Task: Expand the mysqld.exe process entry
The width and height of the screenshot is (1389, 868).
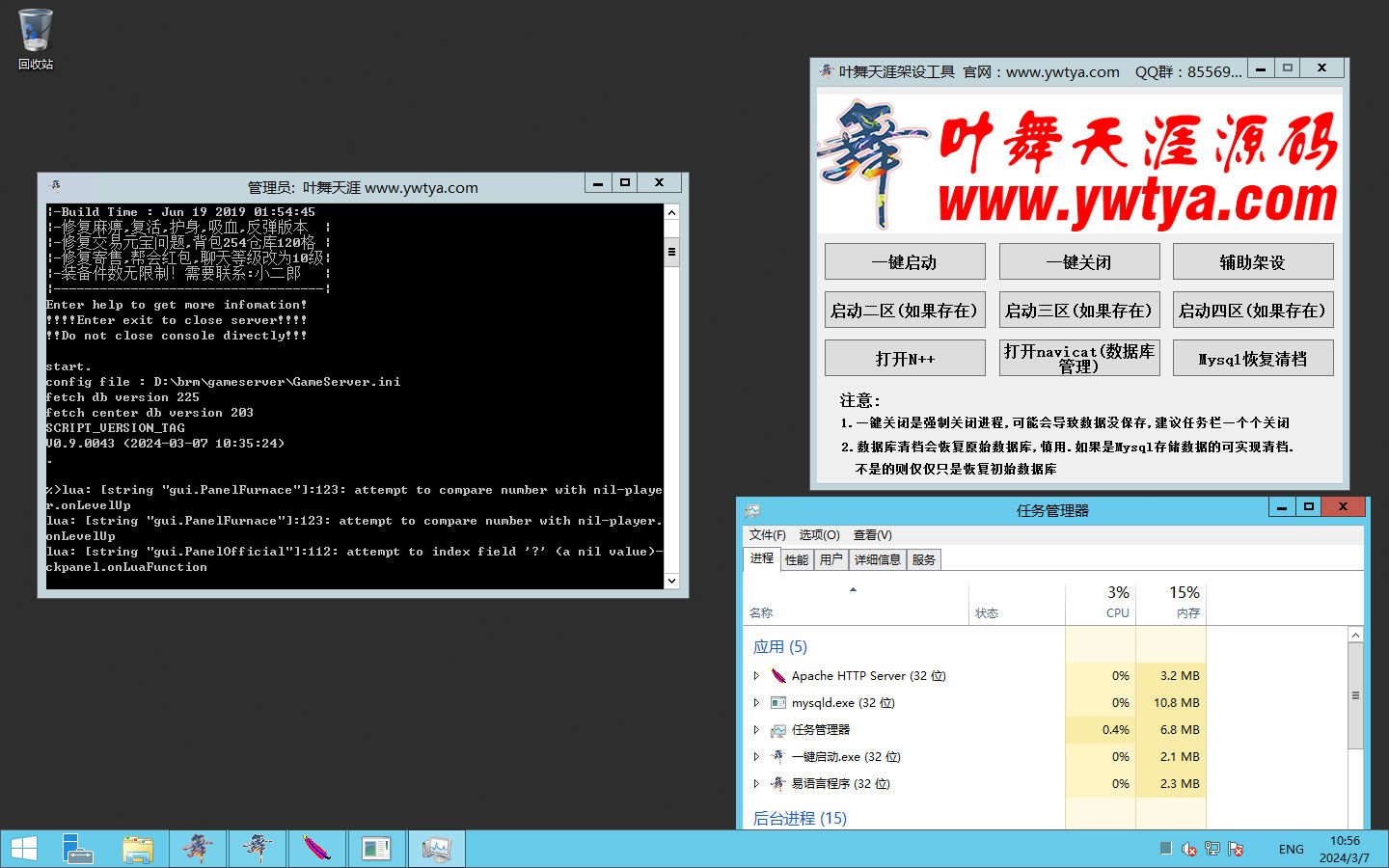Action: click(x=756, y=702)
